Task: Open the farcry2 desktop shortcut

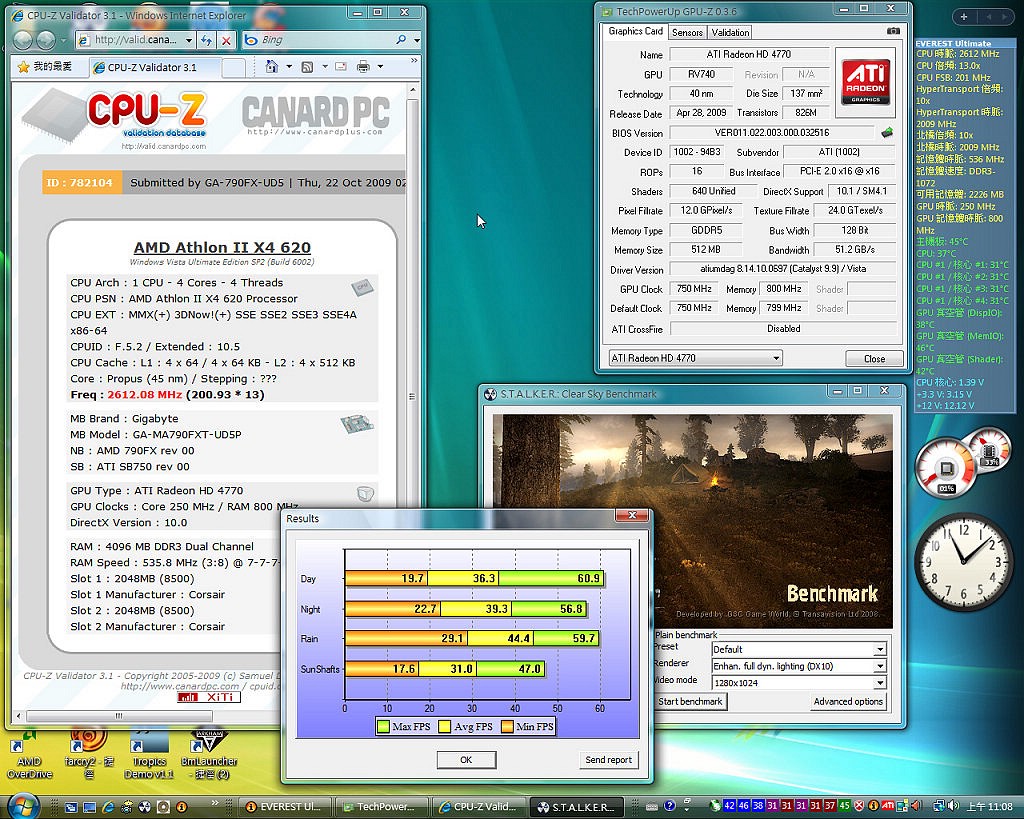Action: point(89,755)
